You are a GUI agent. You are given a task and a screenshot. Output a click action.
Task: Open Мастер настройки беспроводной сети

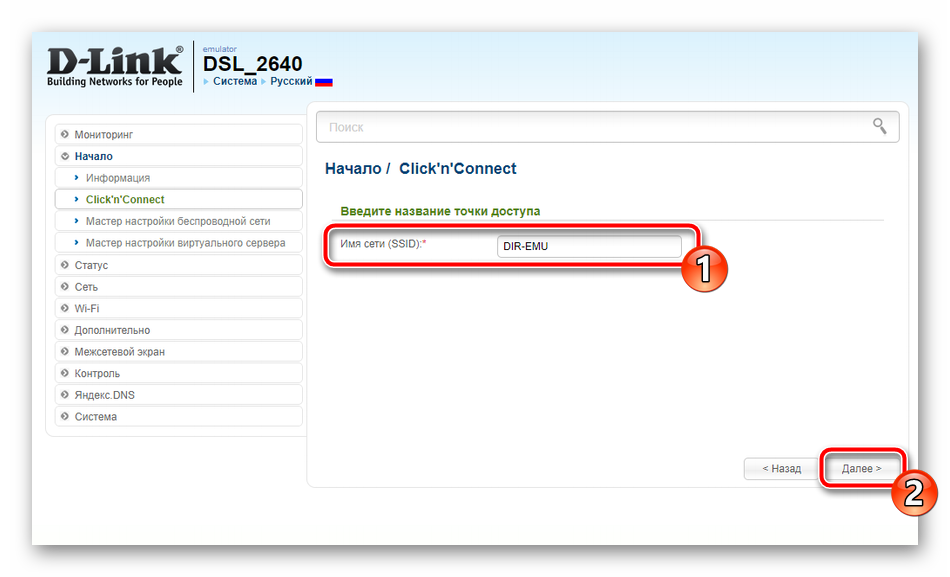(179, 221)
